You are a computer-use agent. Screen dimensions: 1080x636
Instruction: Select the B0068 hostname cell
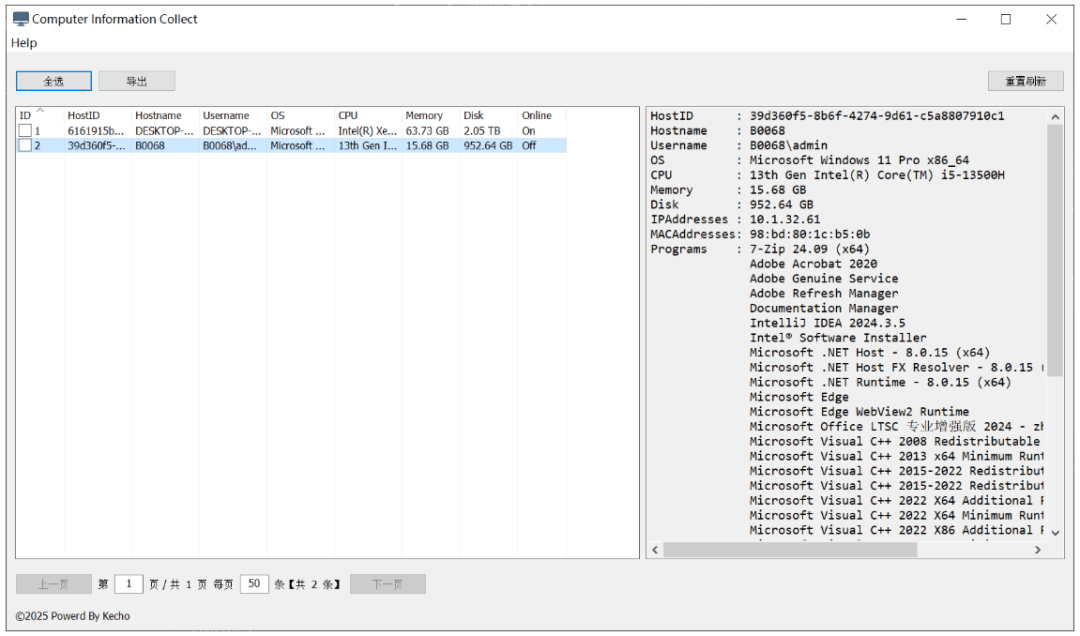tap(149, 146)
